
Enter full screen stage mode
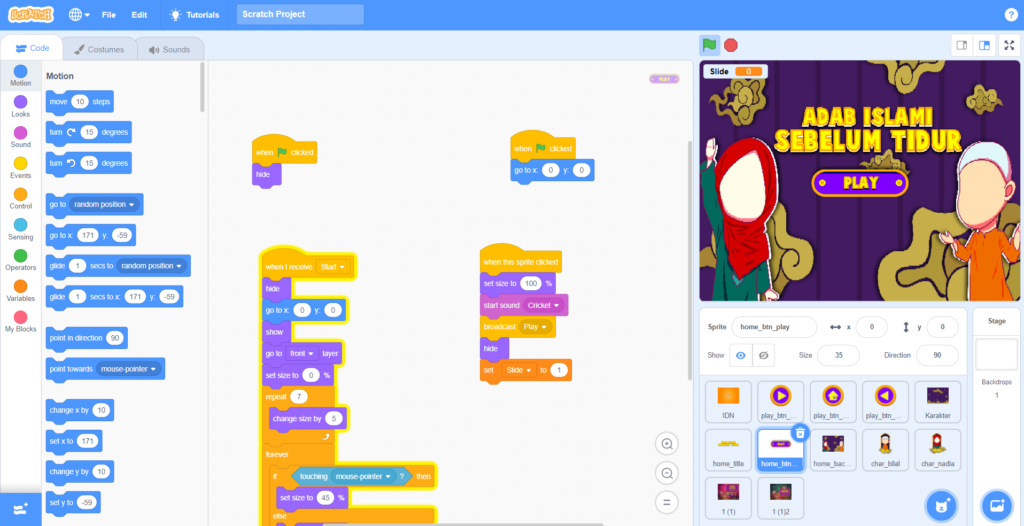pos(1008,45)
